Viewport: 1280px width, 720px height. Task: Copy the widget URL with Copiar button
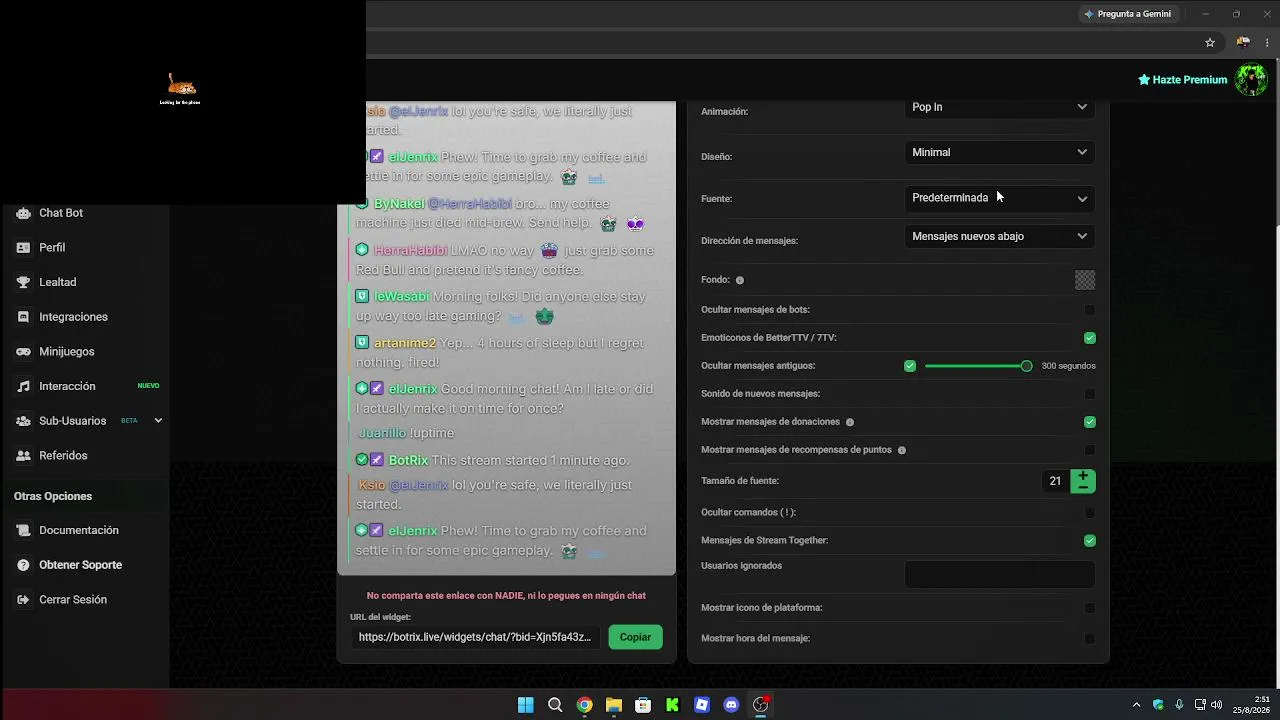click(635, 637)
